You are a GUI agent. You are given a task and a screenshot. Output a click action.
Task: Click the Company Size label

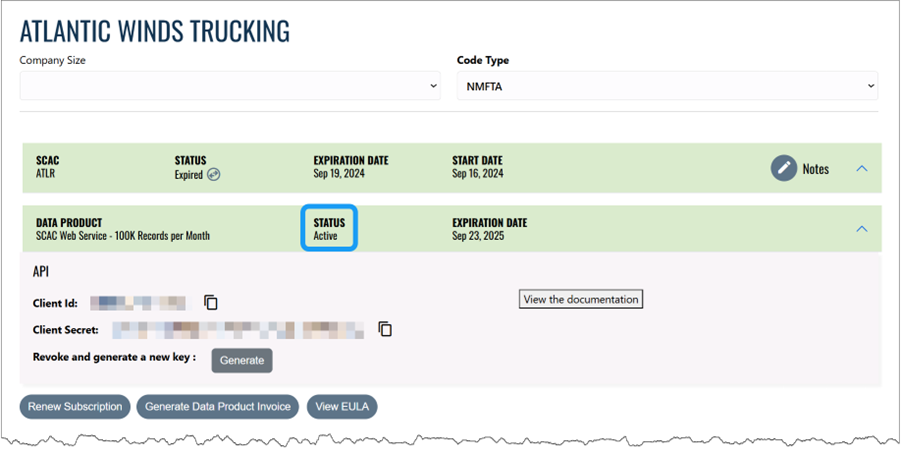(52, 60)
